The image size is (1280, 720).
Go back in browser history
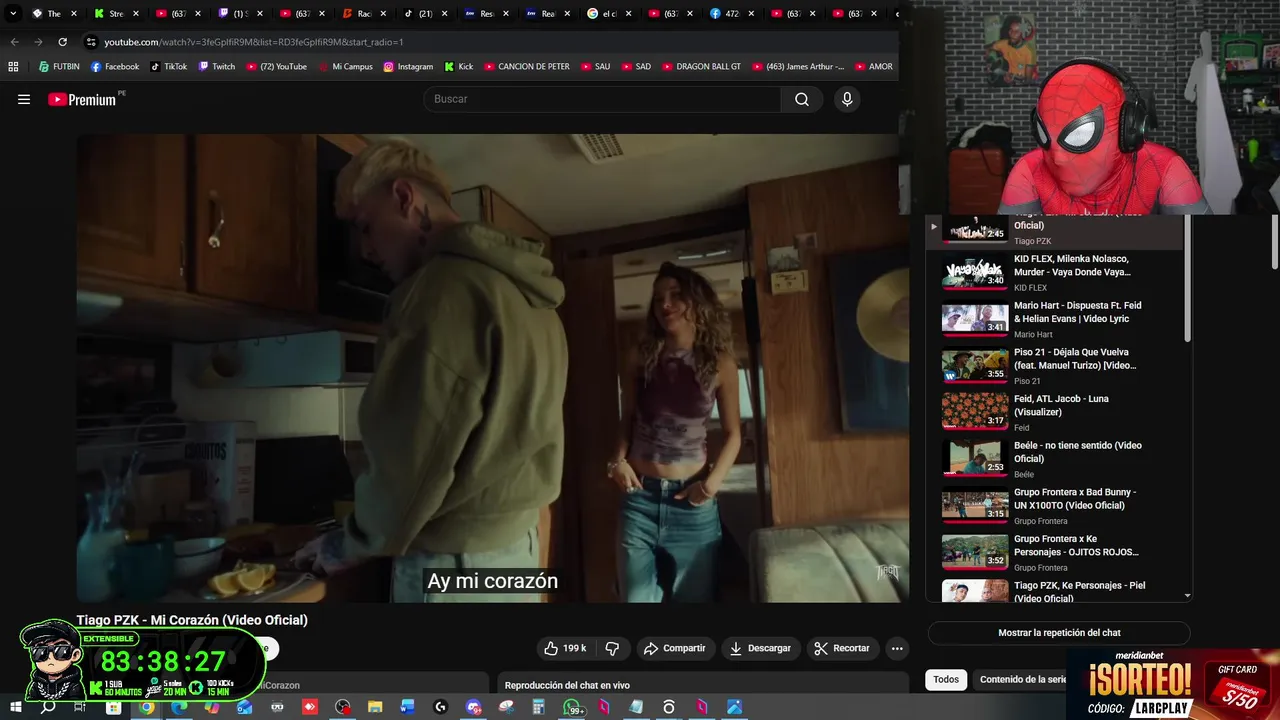pyautogui.click(x=14, y=42)
